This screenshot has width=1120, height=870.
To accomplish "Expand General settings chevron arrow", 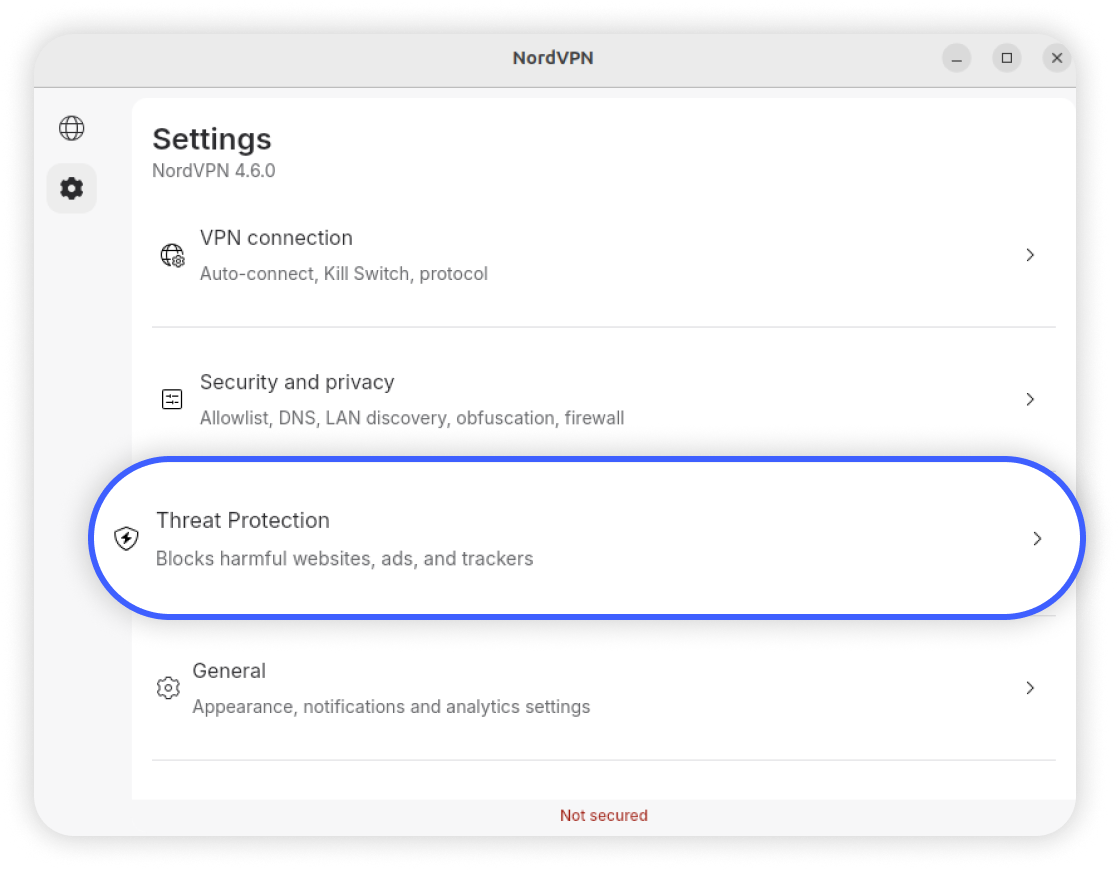I will coord(1030,688).
